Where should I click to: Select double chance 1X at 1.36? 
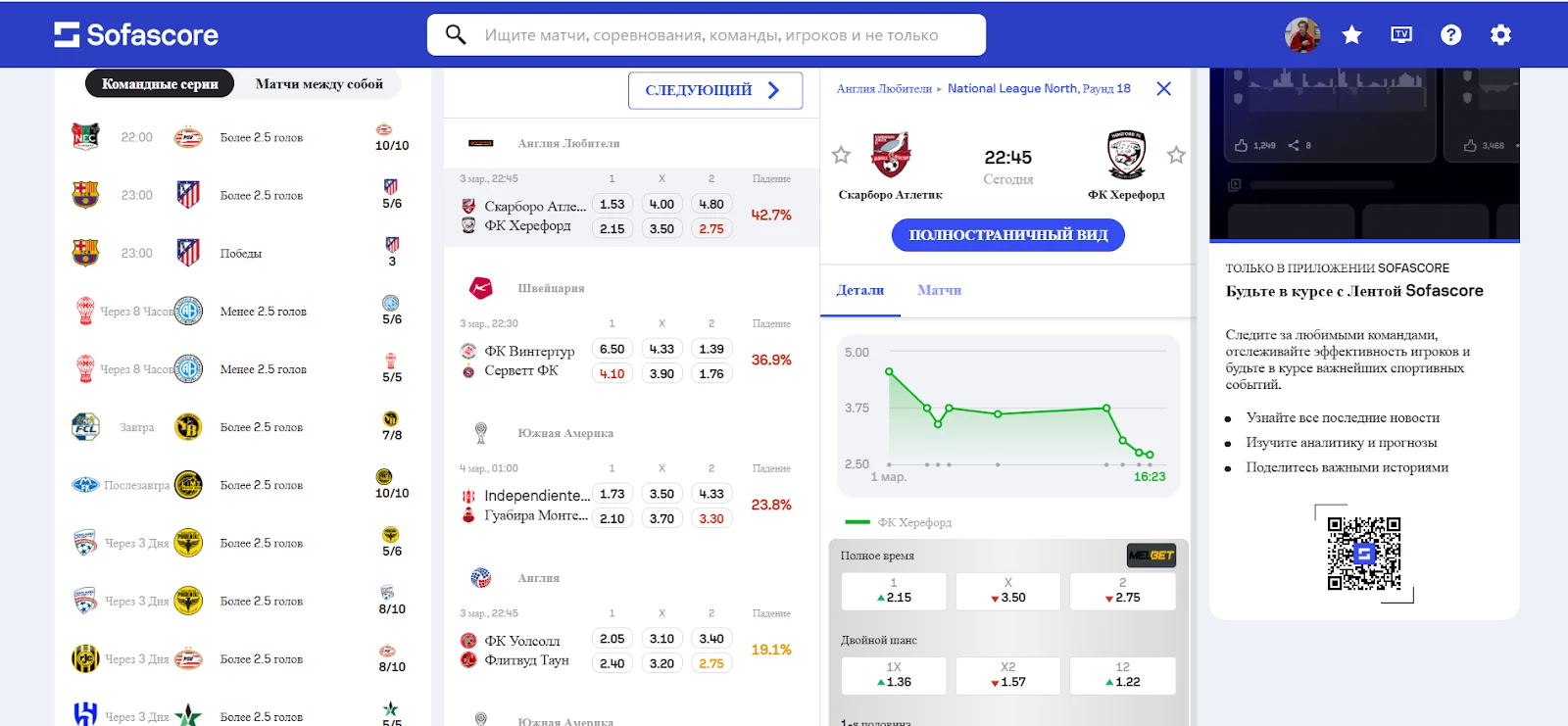(894, 675)
